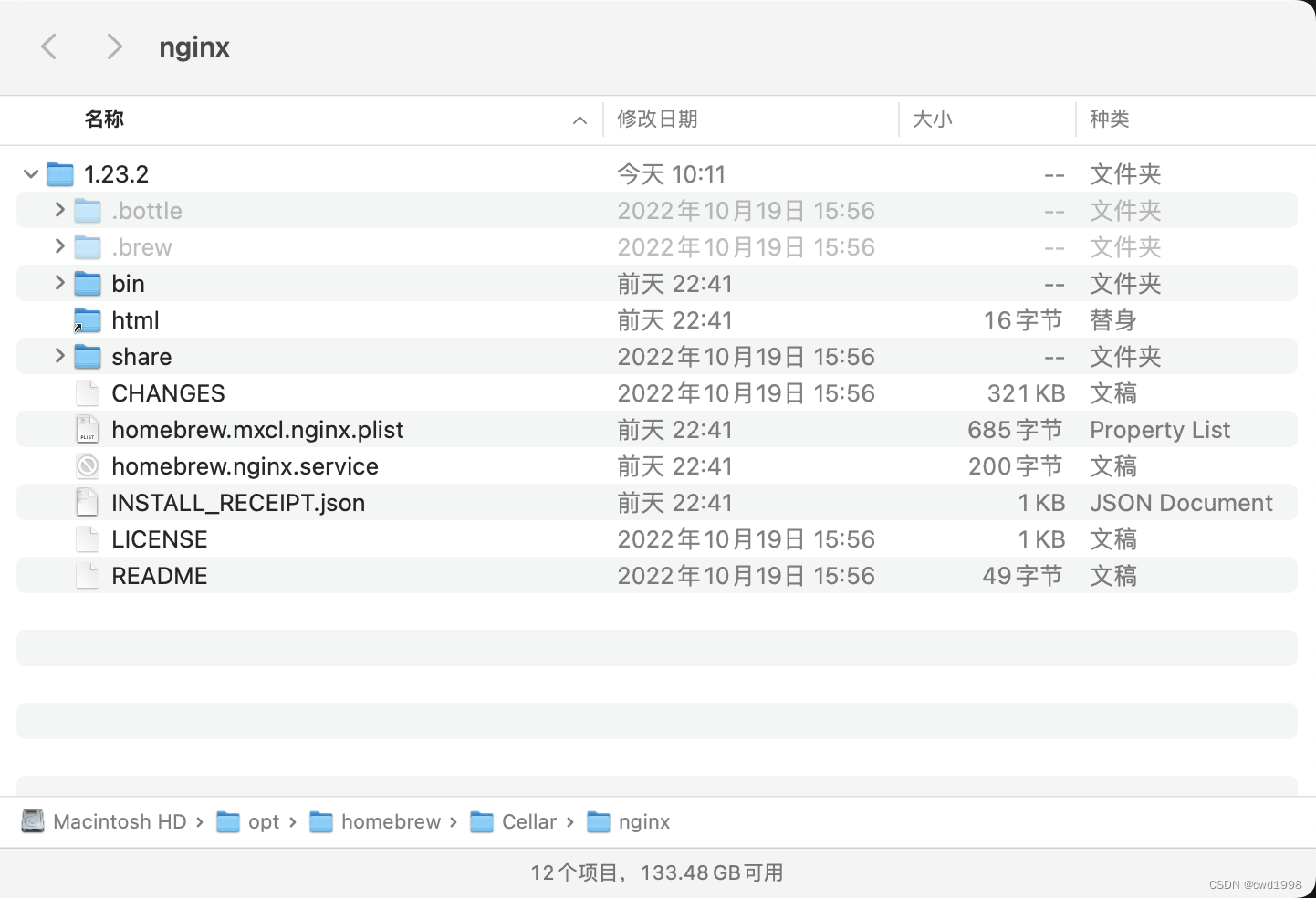Select the .bottle row name
1316x898 pixels.
[x=147, y=210]
